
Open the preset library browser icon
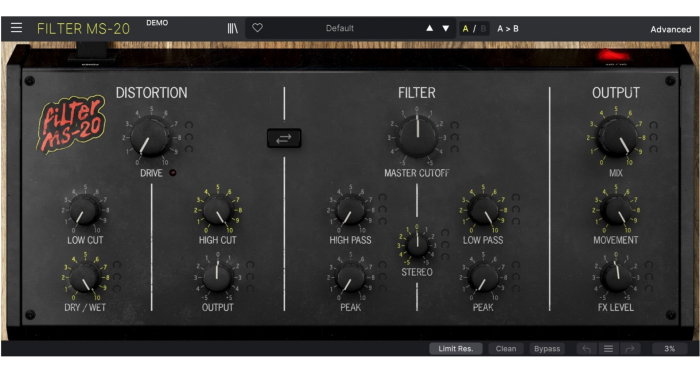pos(233,28)
